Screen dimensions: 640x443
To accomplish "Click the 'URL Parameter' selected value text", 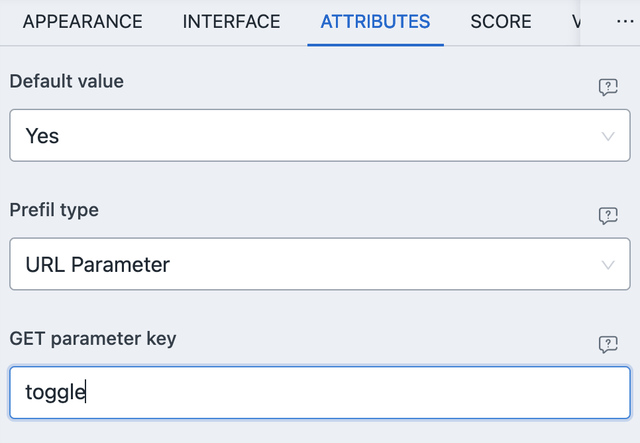I will (x=97, y=265).
